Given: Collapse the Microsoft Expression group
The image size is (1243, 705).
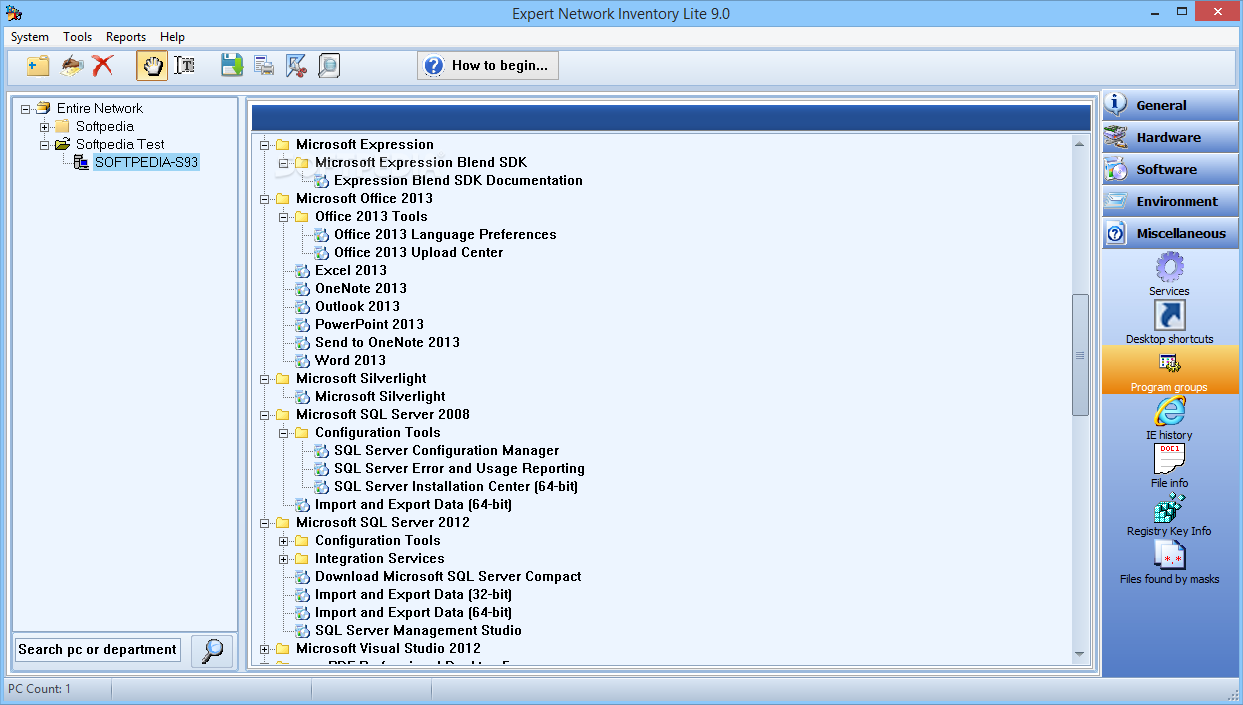Looking at the screenshot, I should [x=265, y=145].
